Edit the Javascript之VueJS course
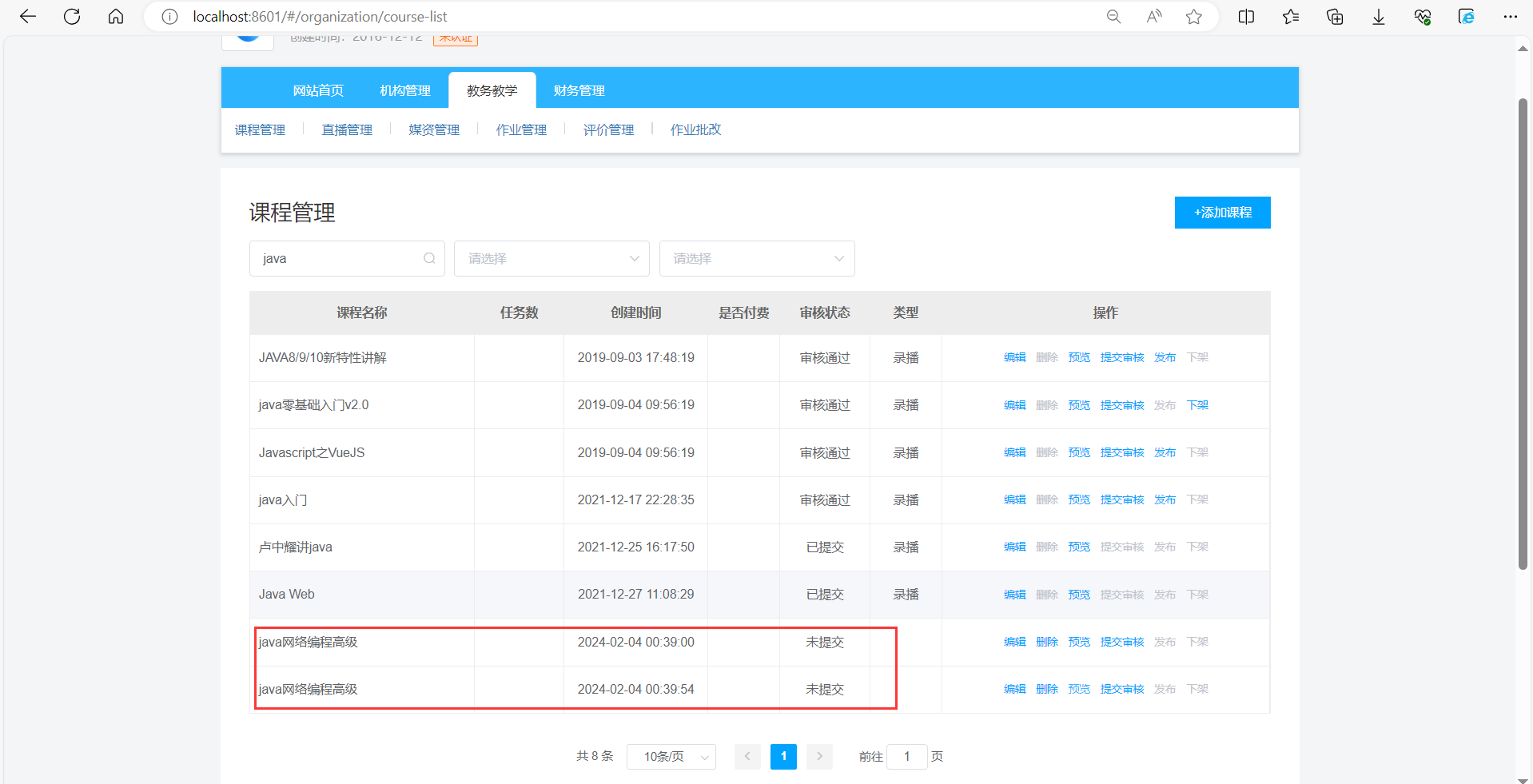The image size is (1533, 784). point(1014,452)
